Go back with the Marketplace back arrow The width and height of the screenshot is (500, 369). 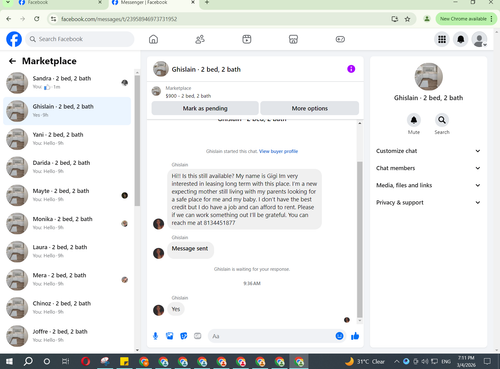[12, 61]
